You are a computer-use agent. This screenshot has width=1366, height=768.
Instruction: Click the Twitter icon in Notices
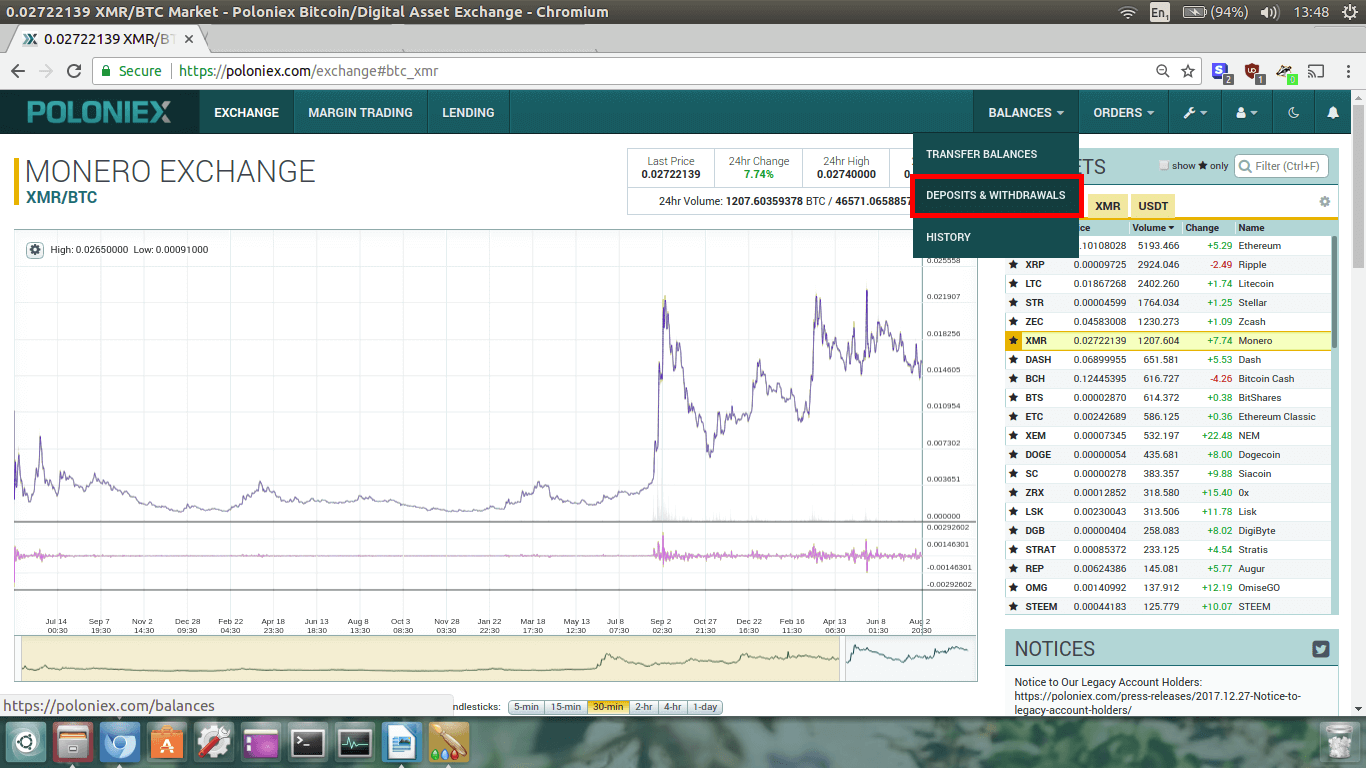(x=1321, y=649)
